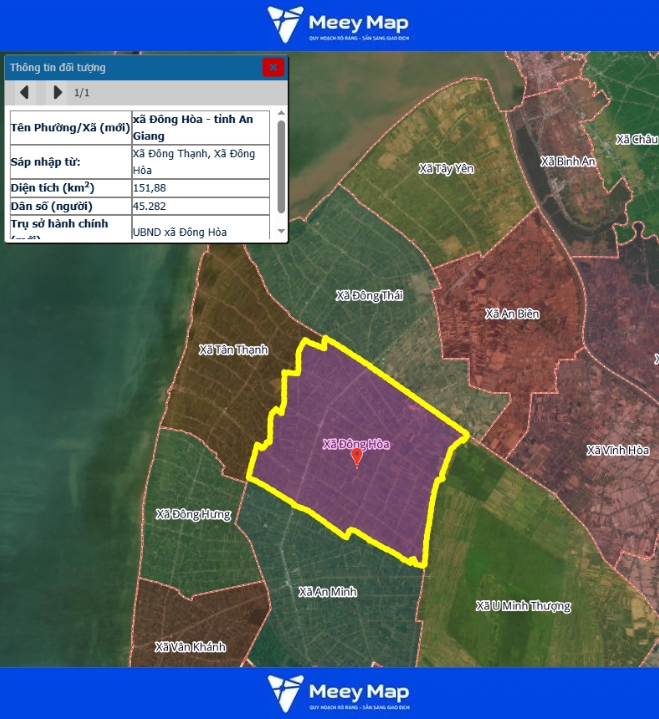
Task: Click the Xã Vĩnh Hòa label
Action: click(x=617, y=450)
